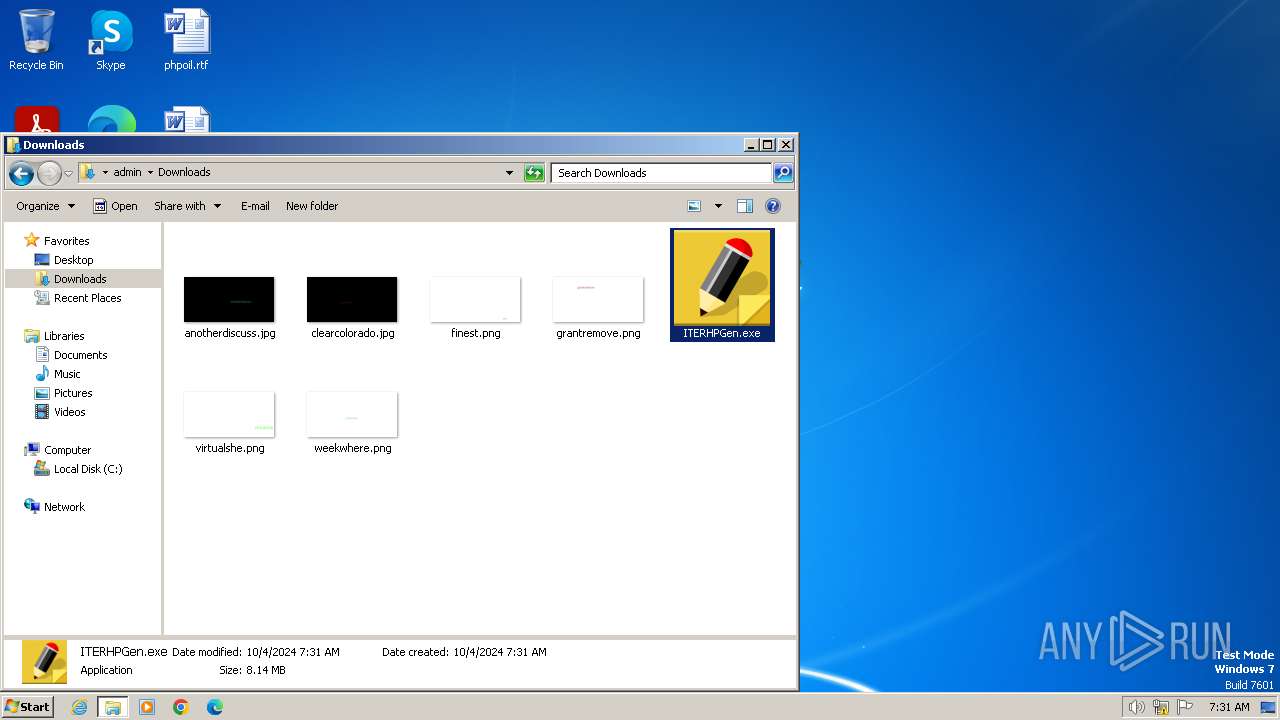Select finest.png thumbnail
This screenshot has width=1280, height=720.
pyautogui.click(x=475, y=300)
